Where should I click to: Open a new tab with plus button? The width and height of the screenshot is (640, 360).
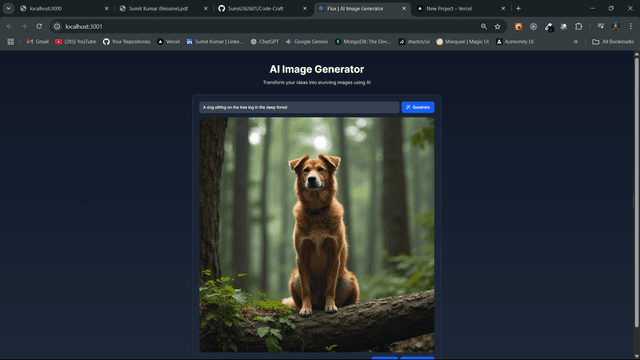tap(518, 8)
